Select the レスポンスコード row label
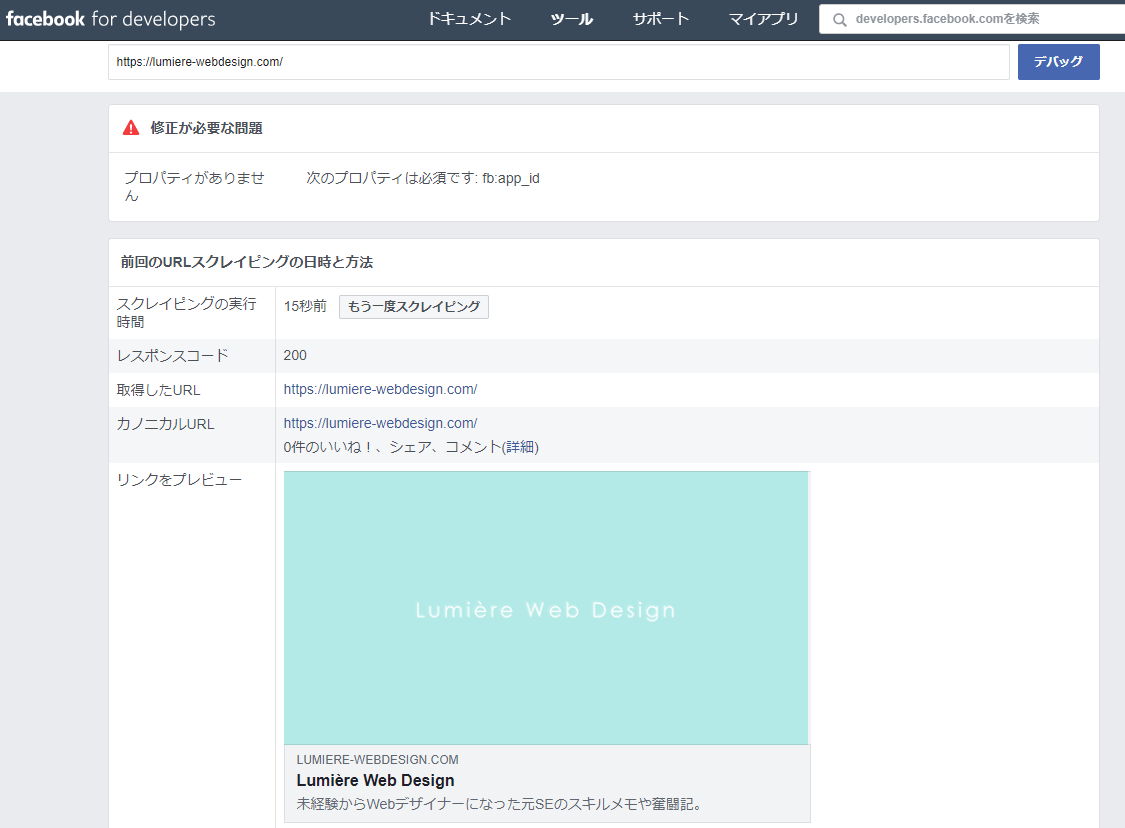 172,355
